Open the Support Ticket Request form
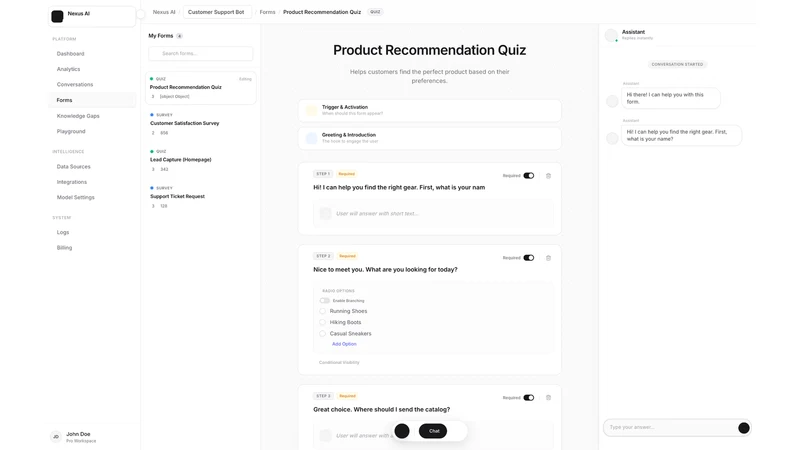800x450 pixels. point(201,197)
